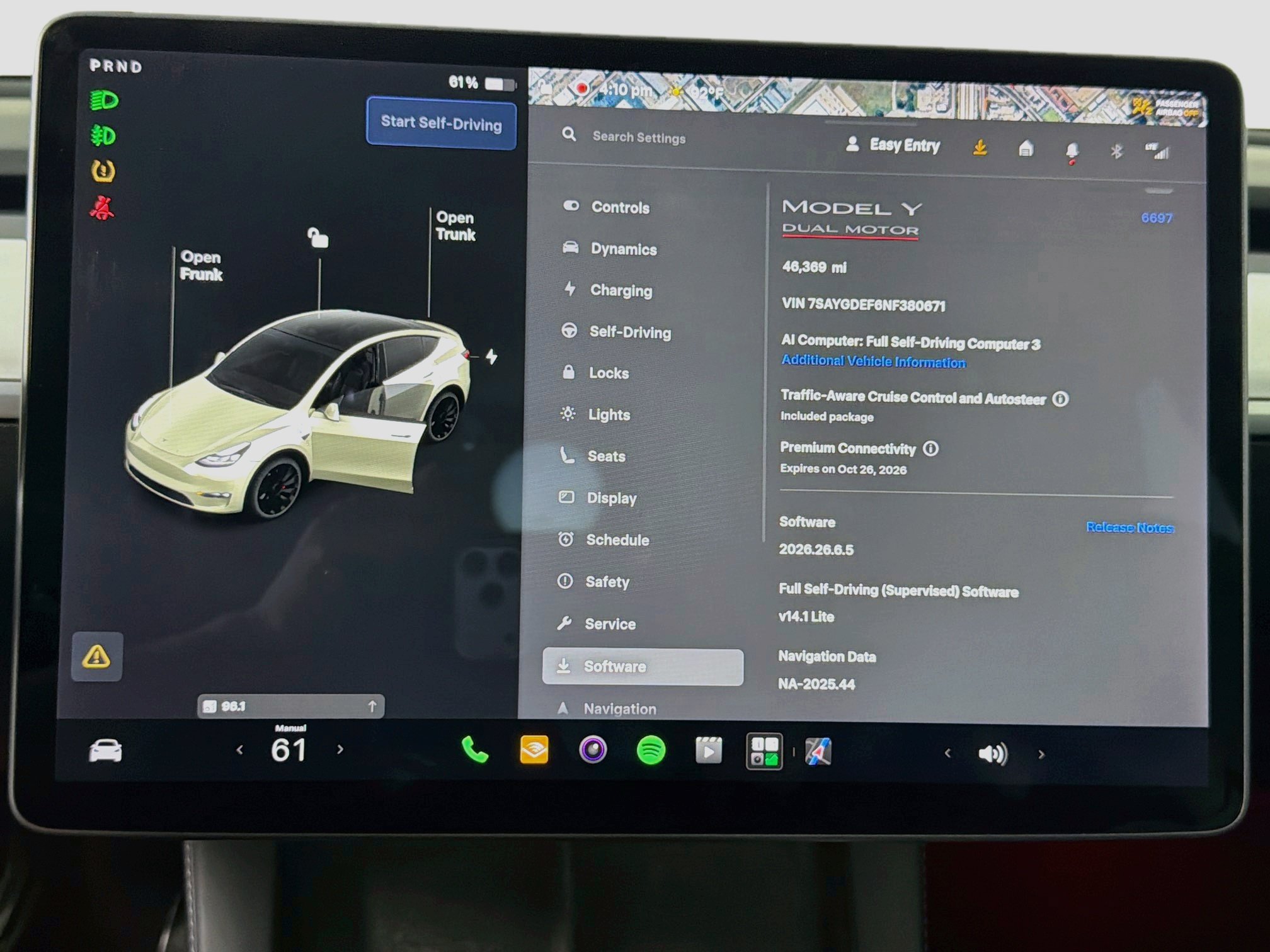Launch Spotify from the app bar
Image resolution: width=1270 pixels, height=952 pixels.
coord(651,751)
